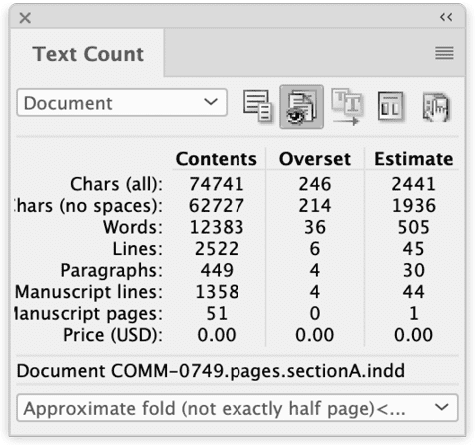Close the Text Count panel
475x448 pixels.
tap(25, 18)
